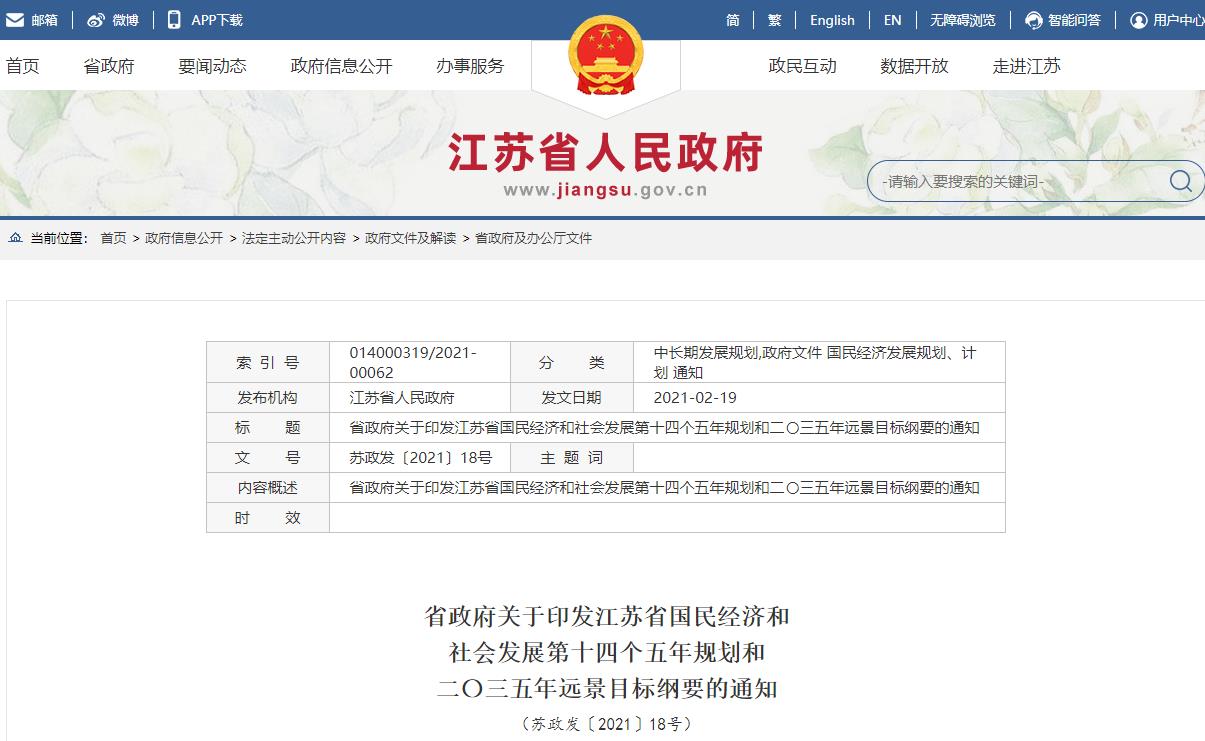Open the 走进江苏 menu

[1026, 66]
